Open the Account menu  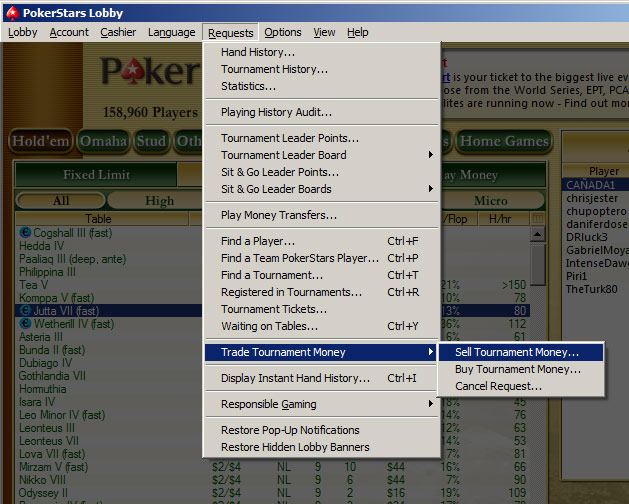tap(69, 32)
